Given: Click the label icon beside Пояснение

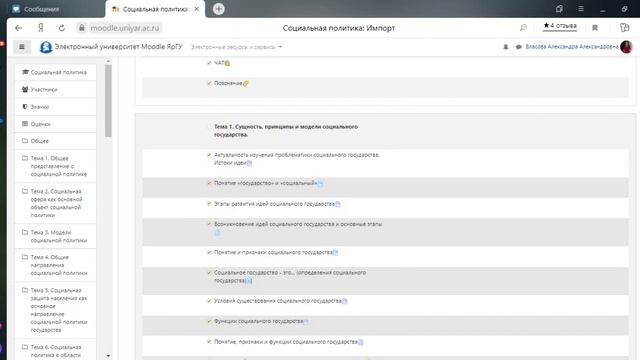Looking at the screenshot, I should [246, 83].
